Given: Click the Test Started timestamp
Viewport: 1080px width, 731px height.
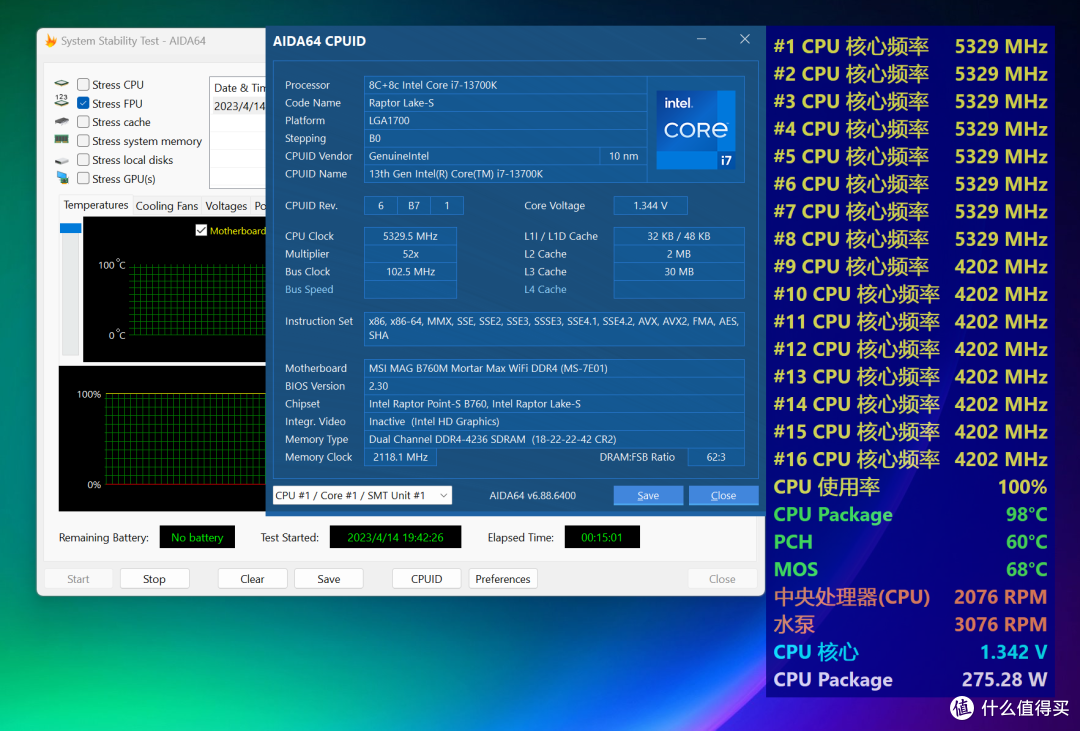Looking at the screenshot, I should point(395,537).
